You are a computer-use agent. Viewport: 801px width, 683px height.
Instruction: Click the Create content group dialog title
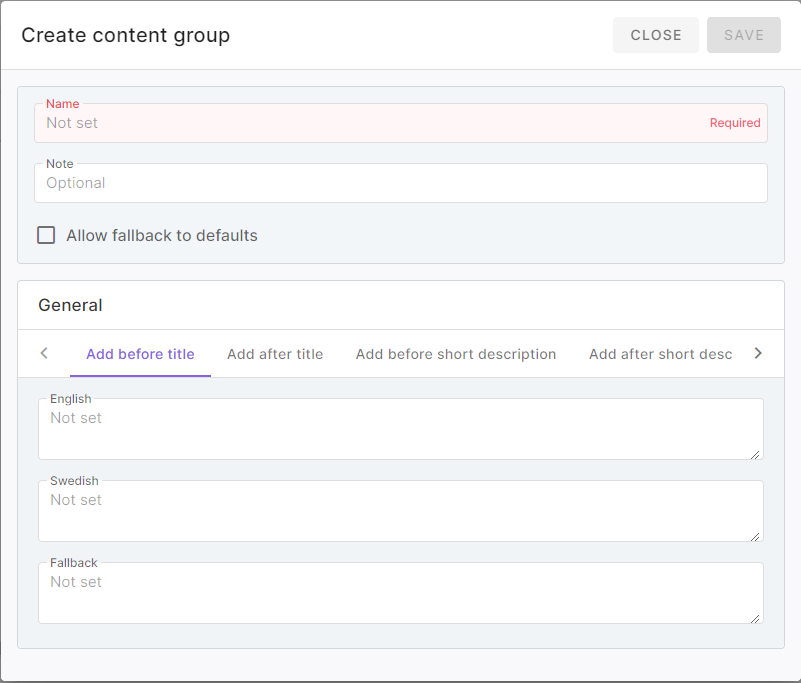coord(126,35)
